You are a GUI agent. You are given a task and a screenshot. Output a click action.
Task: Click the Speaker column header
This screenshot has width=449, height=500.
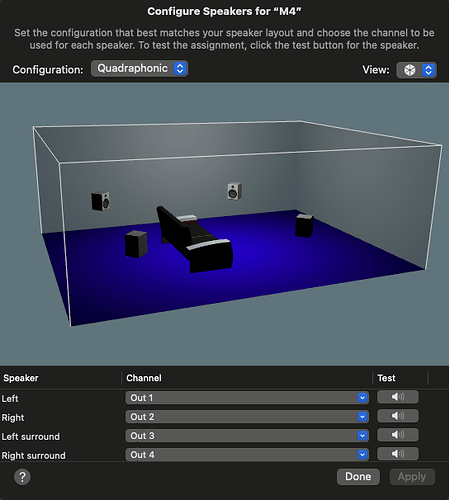coord(21,378)
